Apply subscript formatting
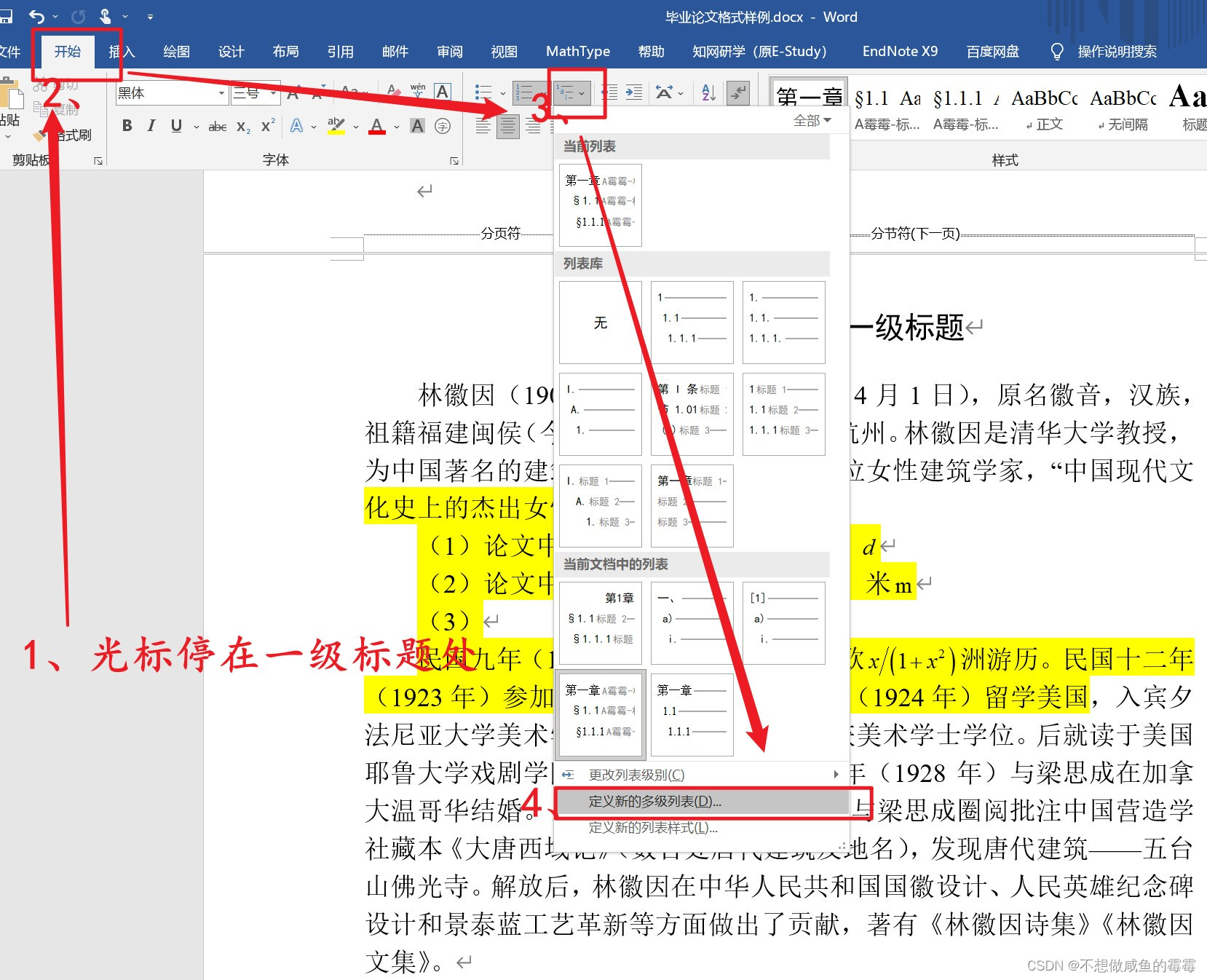Screen dimensions: 1207x980 pos(243,127)
